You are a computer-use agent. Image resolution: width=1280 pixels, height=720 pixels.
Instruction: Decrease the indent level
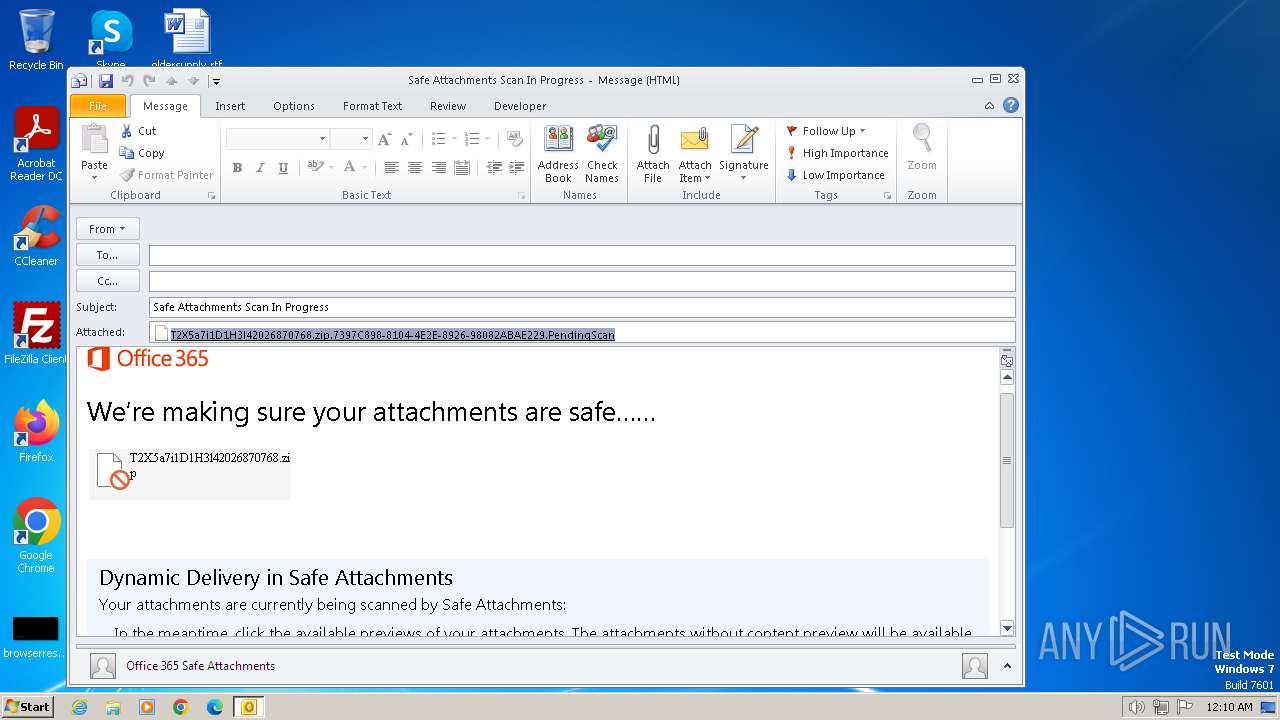click(494, 168)
